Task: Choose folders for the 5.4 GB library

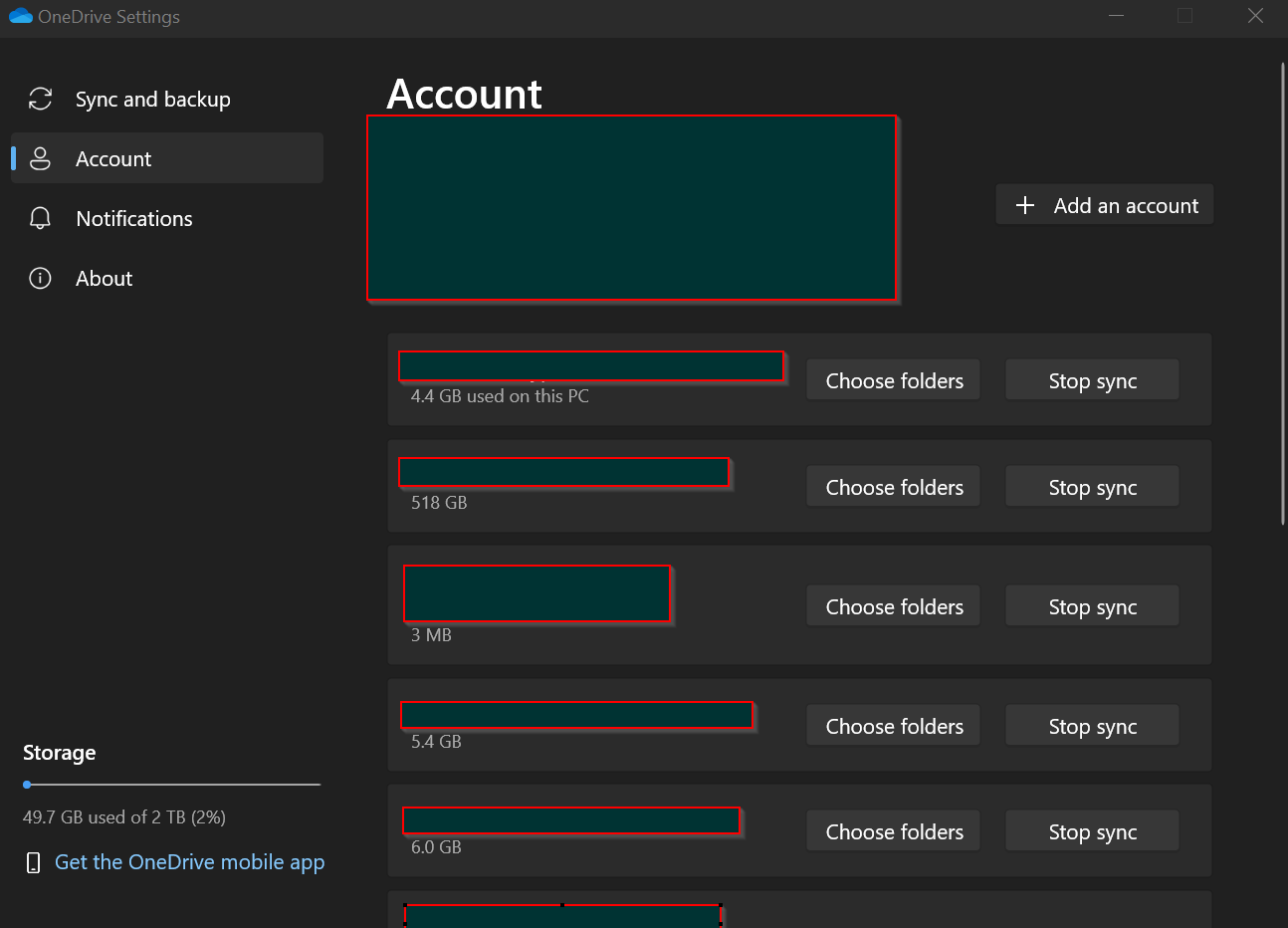Action: tap(894, 726)
